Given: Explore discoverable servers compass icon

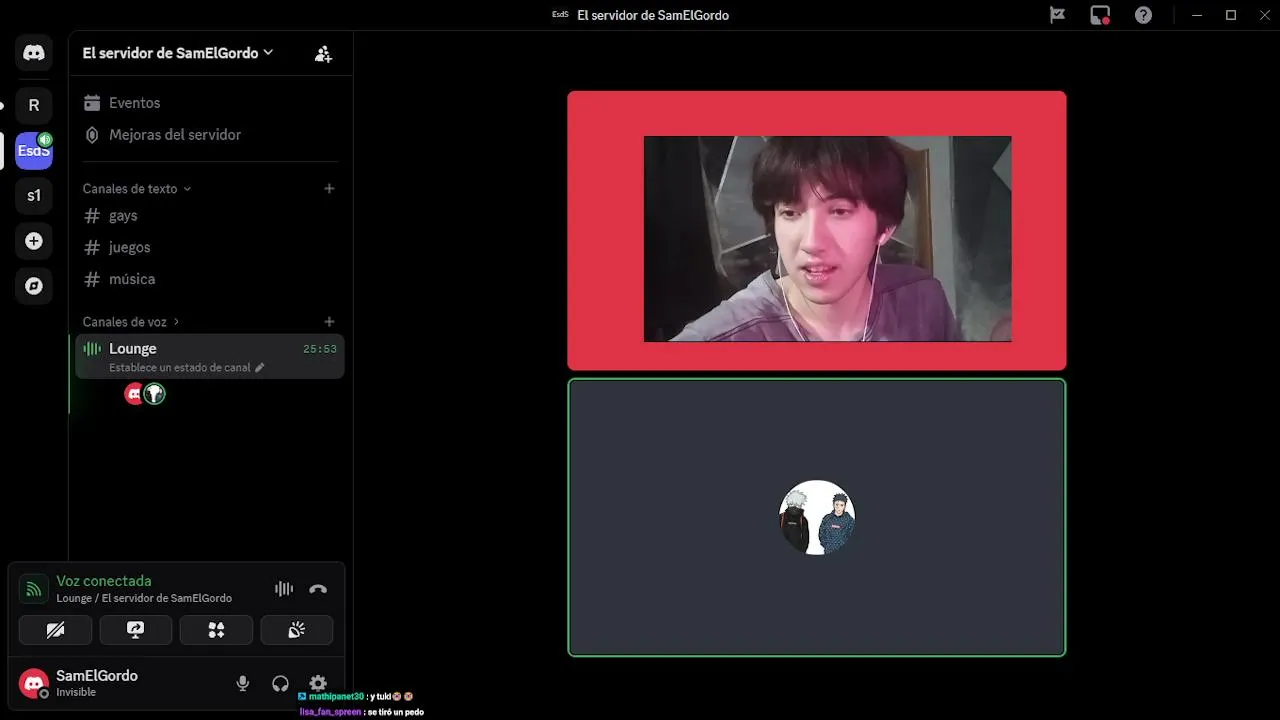Looking at the screenshot, I should pyautogui.click(x=34, y=286).
